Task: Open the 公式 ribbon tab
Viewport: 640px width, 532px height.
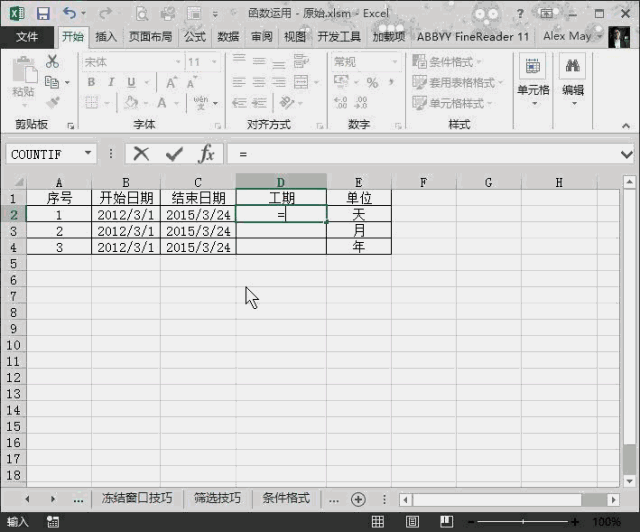Action: point(195,37)
